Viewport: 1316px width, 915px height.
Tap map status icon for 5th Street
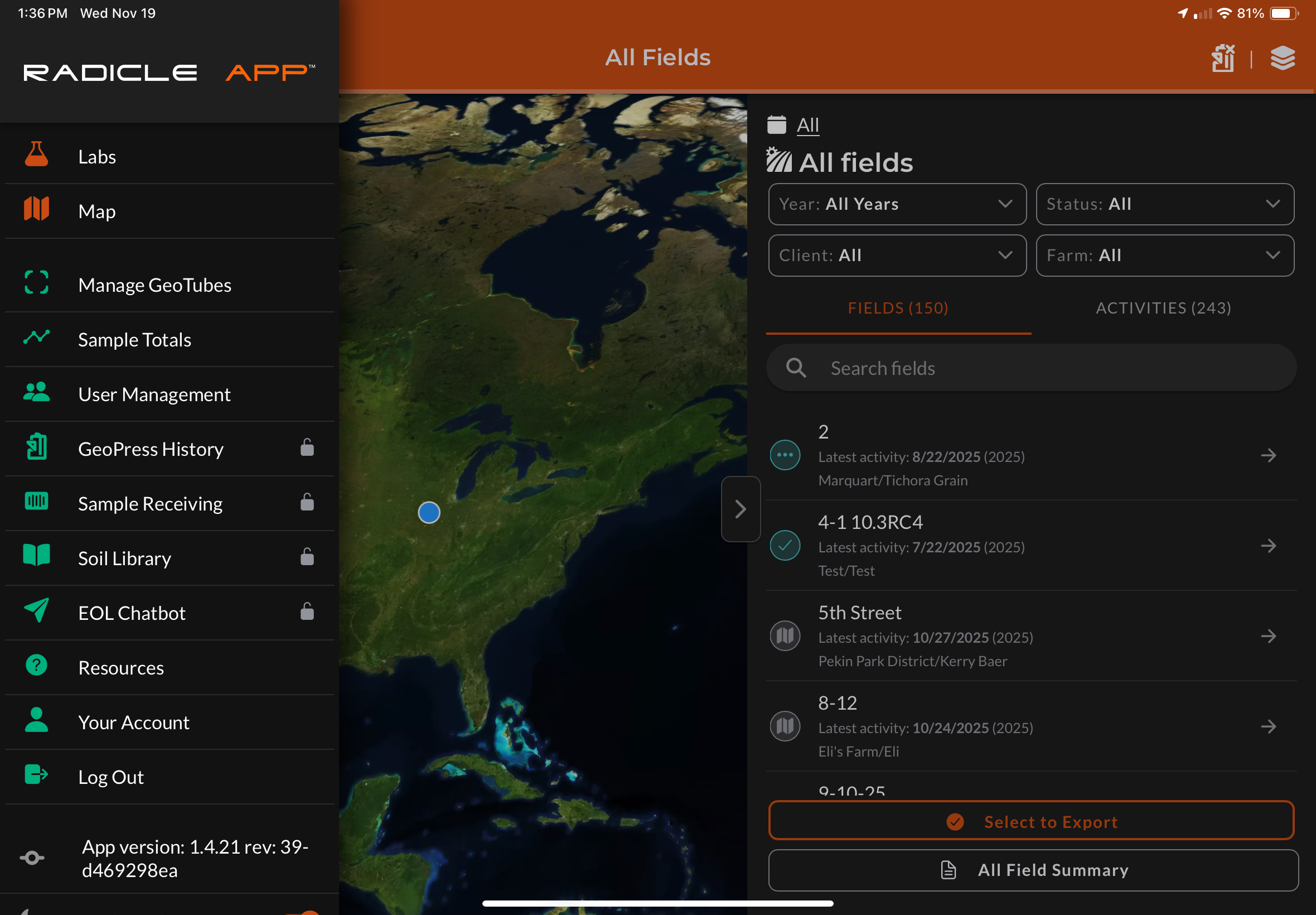tap(786, 637)
